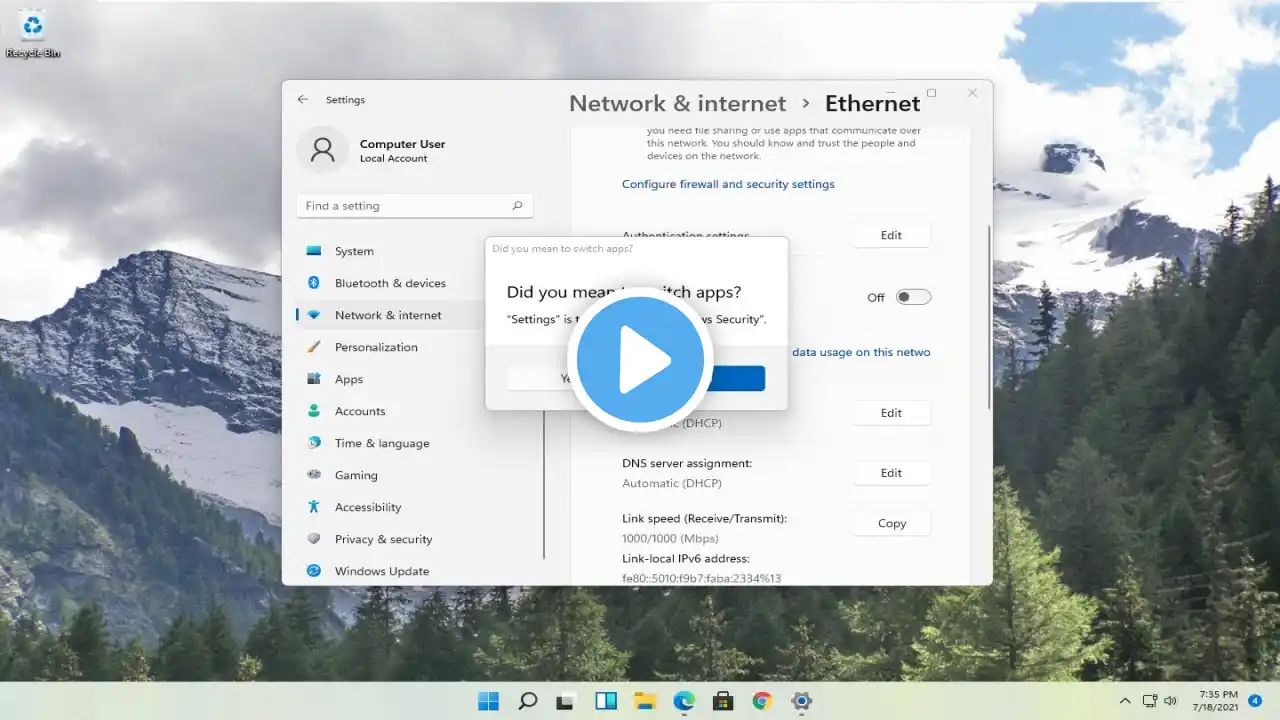Image resolution: width=1280 pixels, height=720 pixels.
Task: Toggle the metered connection switch
Action: [913, 297]
